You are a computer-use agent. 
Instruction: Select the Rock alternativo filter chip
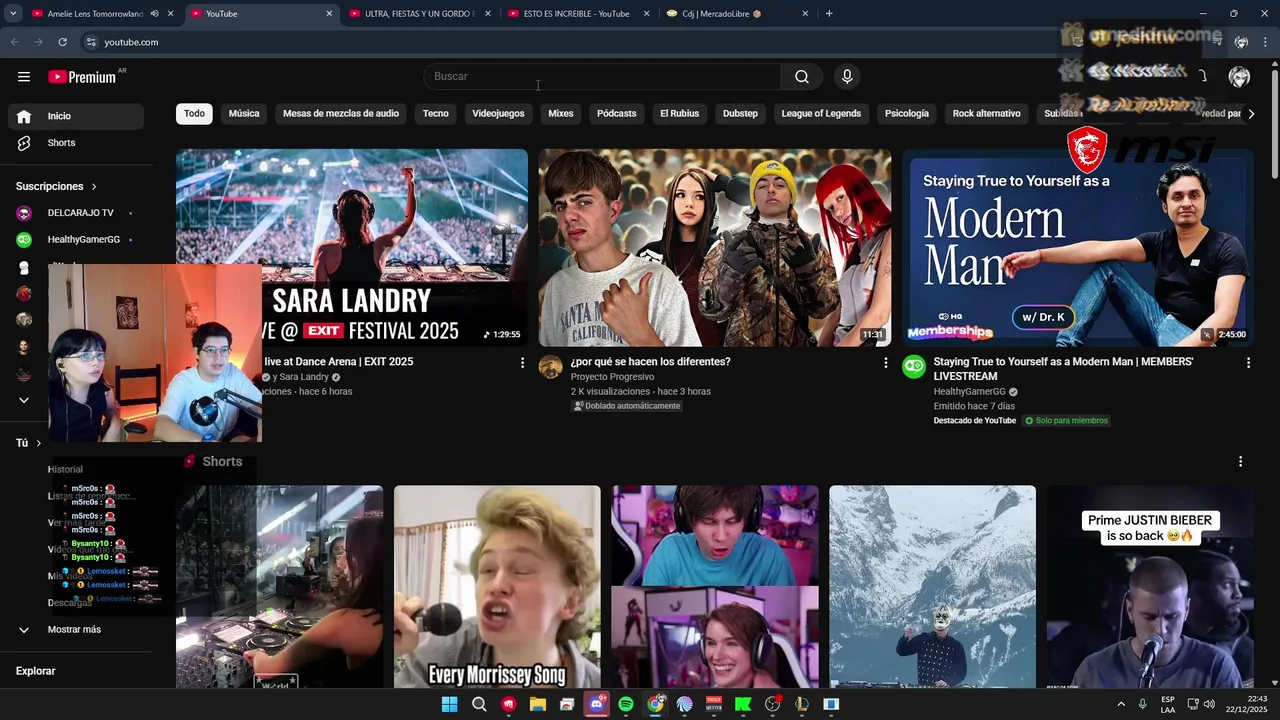tap(987, 114)
